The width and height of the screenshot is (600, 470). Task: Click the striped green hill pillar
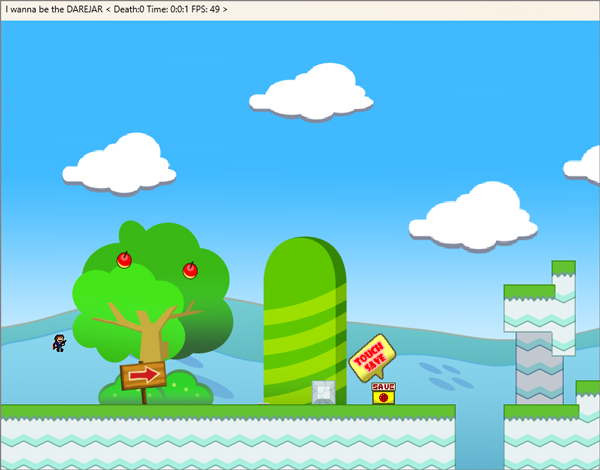click(x=305, y=321)
